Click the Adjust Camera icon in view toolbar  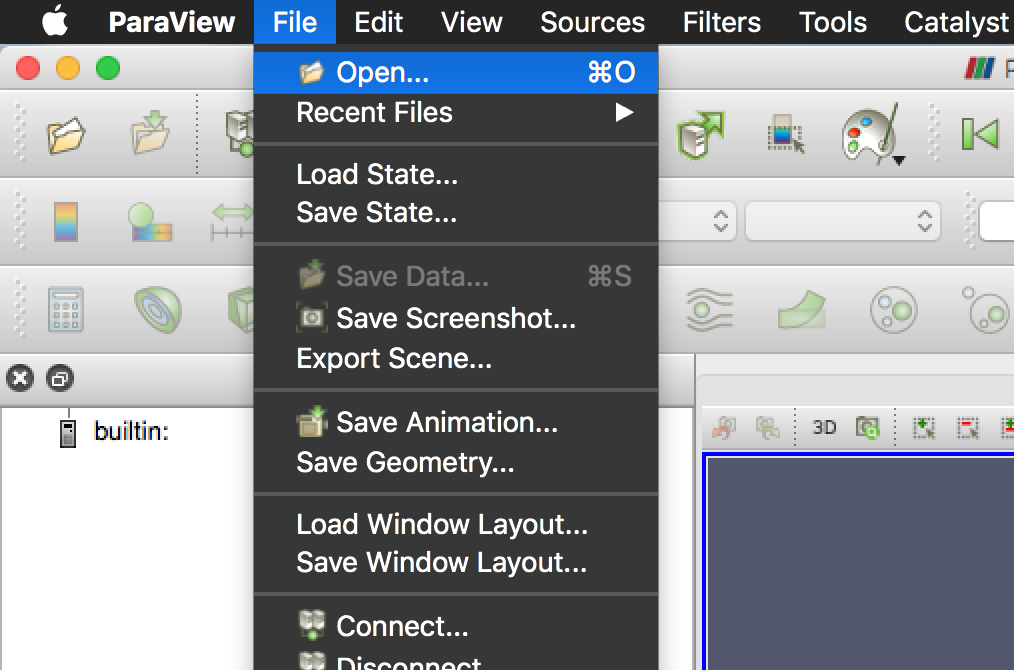click(867, 427)
